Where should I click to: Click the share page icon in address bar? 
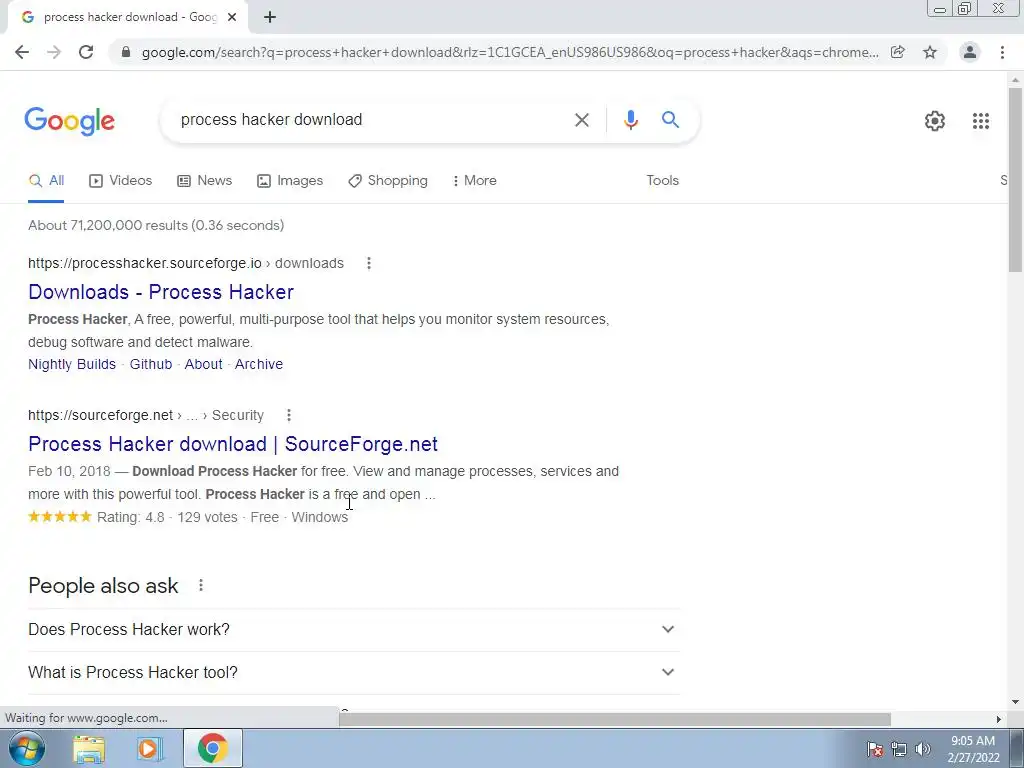click(x=898, y=52)
